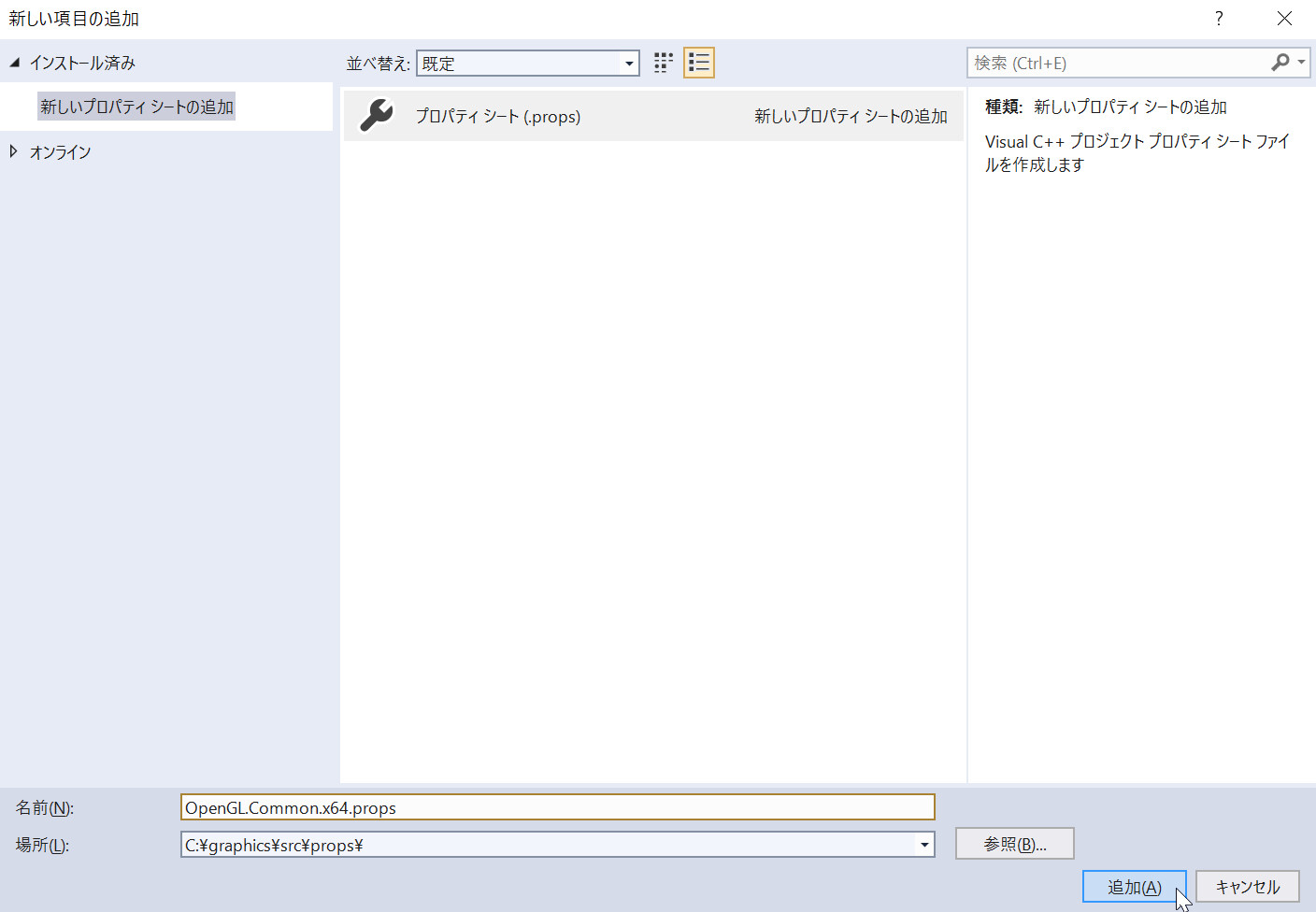Click the 場所 path text field

click(x=547, y=845)
